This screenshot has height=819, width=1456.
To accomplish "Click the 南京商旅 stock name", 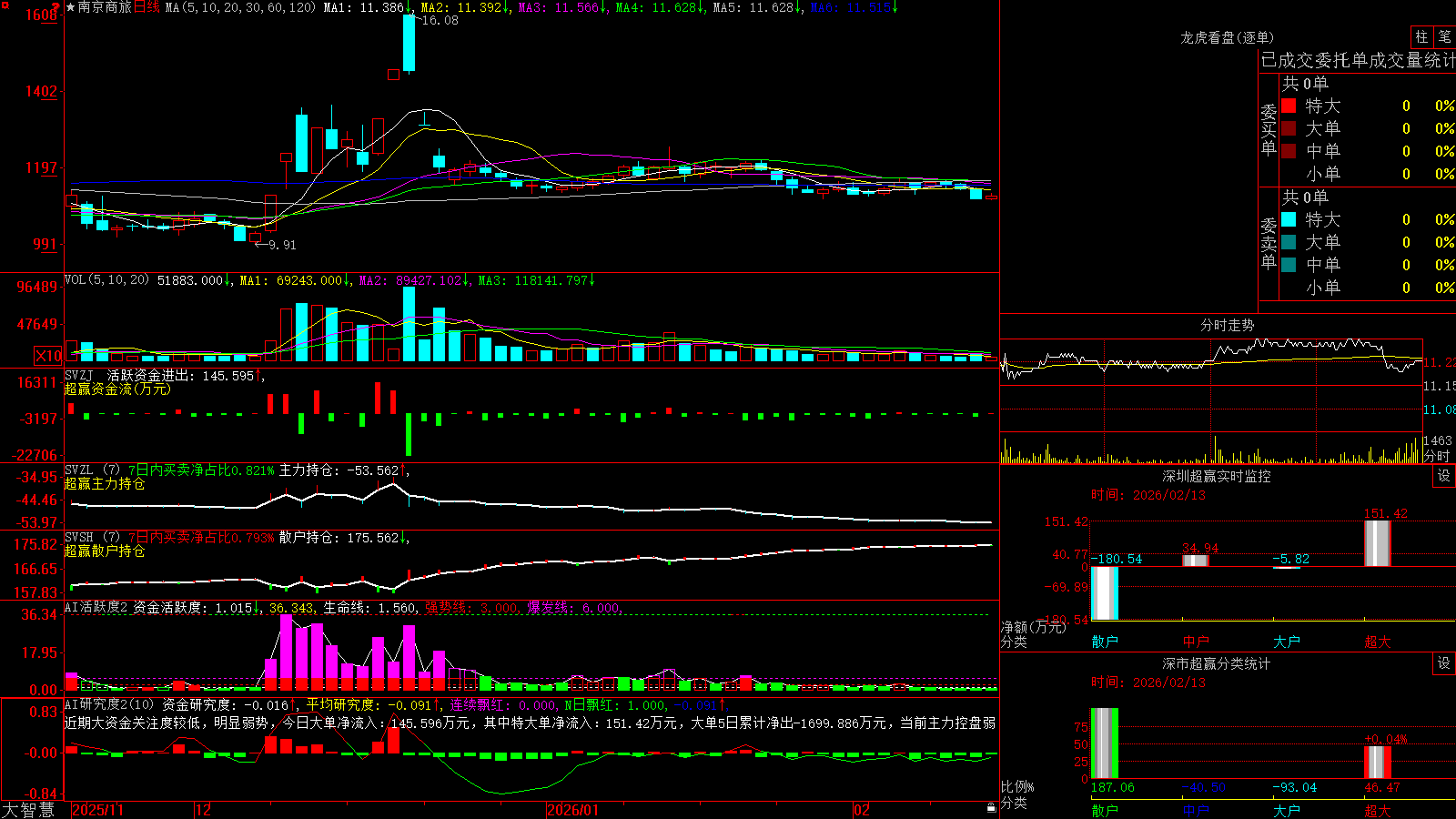I will (x=105, y=7).
